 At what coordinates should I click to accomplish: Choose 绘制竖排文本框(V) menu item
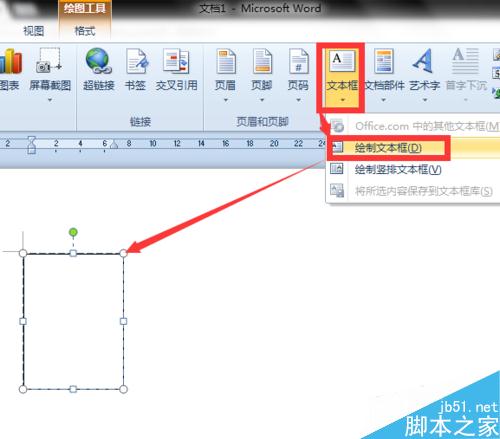click(x=413, y=169)
